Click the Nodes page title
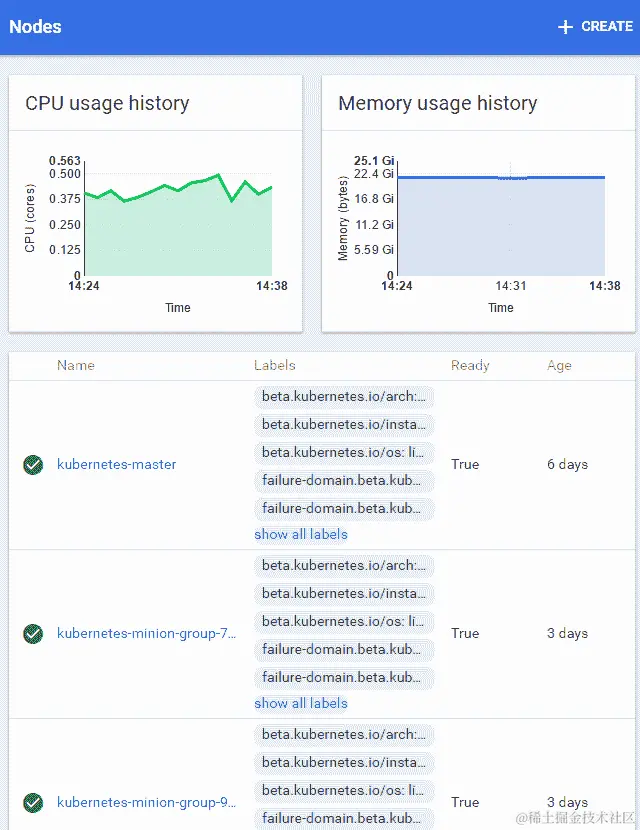The image size is (640, 830). [x=35, y=27]
